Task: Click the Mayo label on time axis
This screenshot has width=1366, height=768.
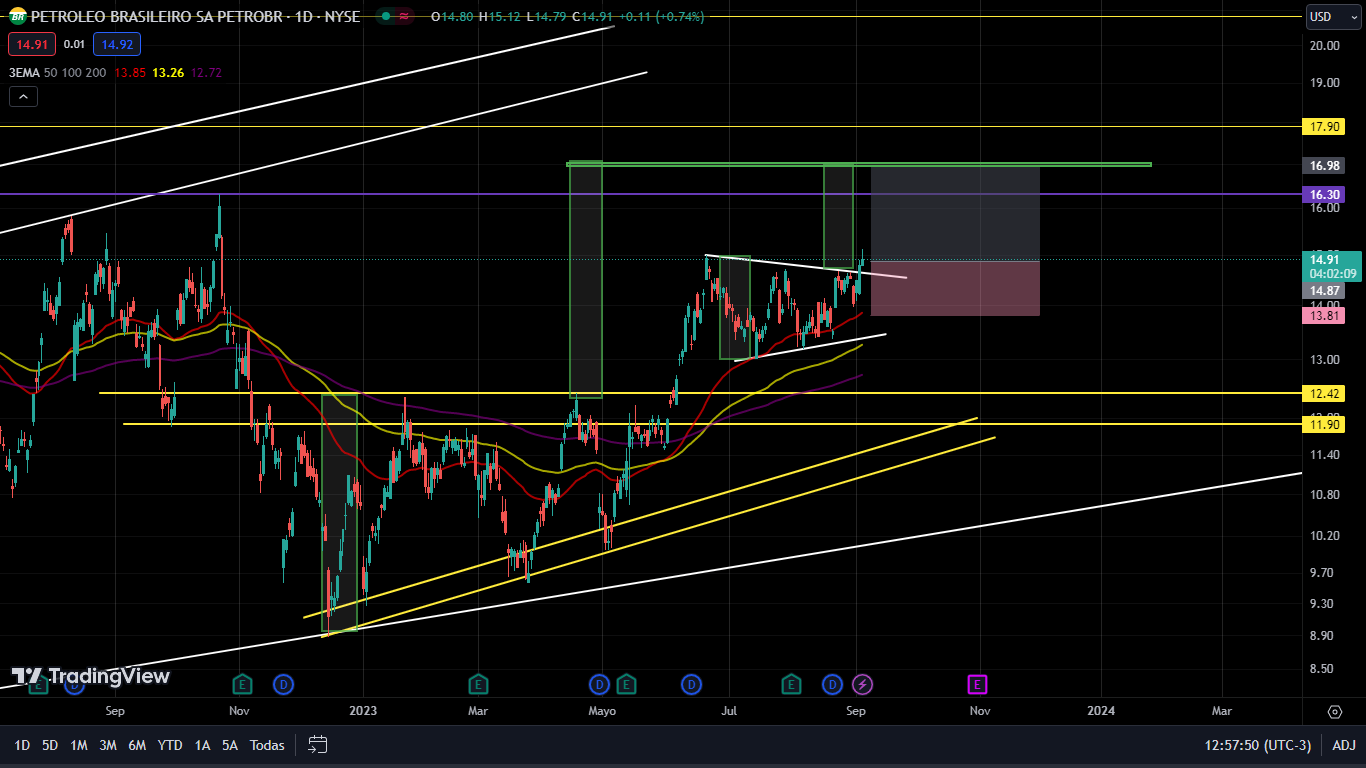Action: pos(602,711)
